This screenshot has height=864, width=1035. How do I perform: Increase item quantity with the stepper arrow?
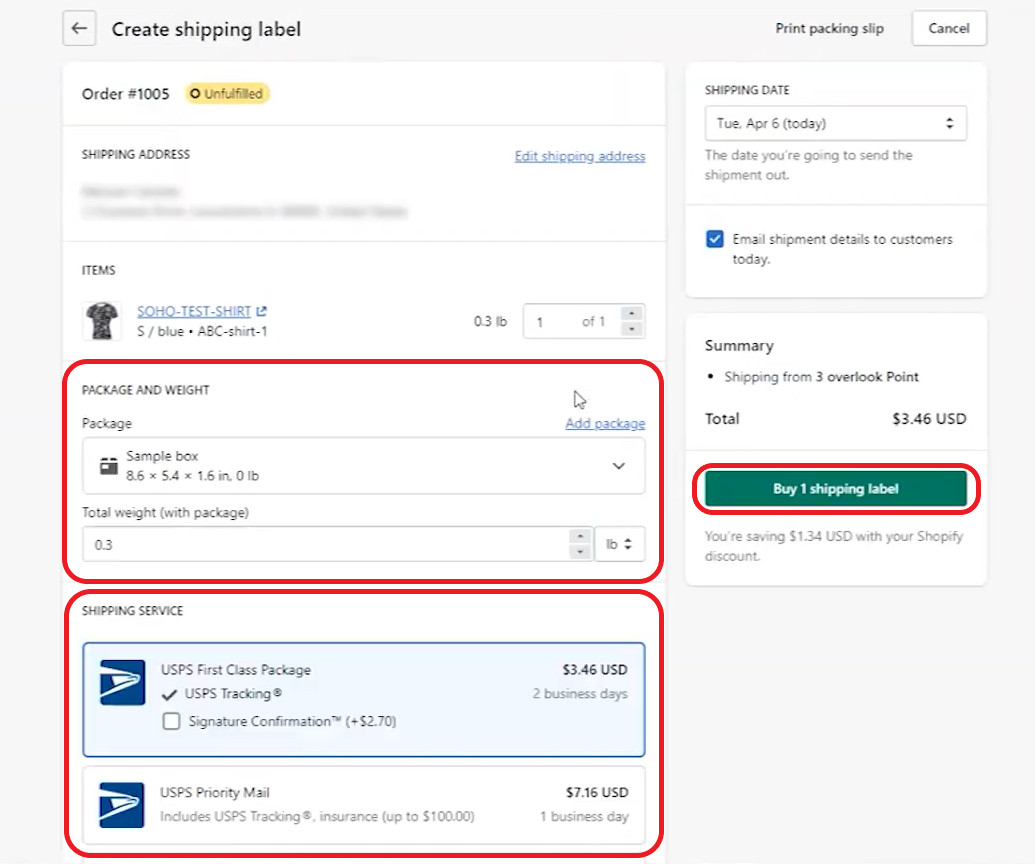[x=631, y=315]
